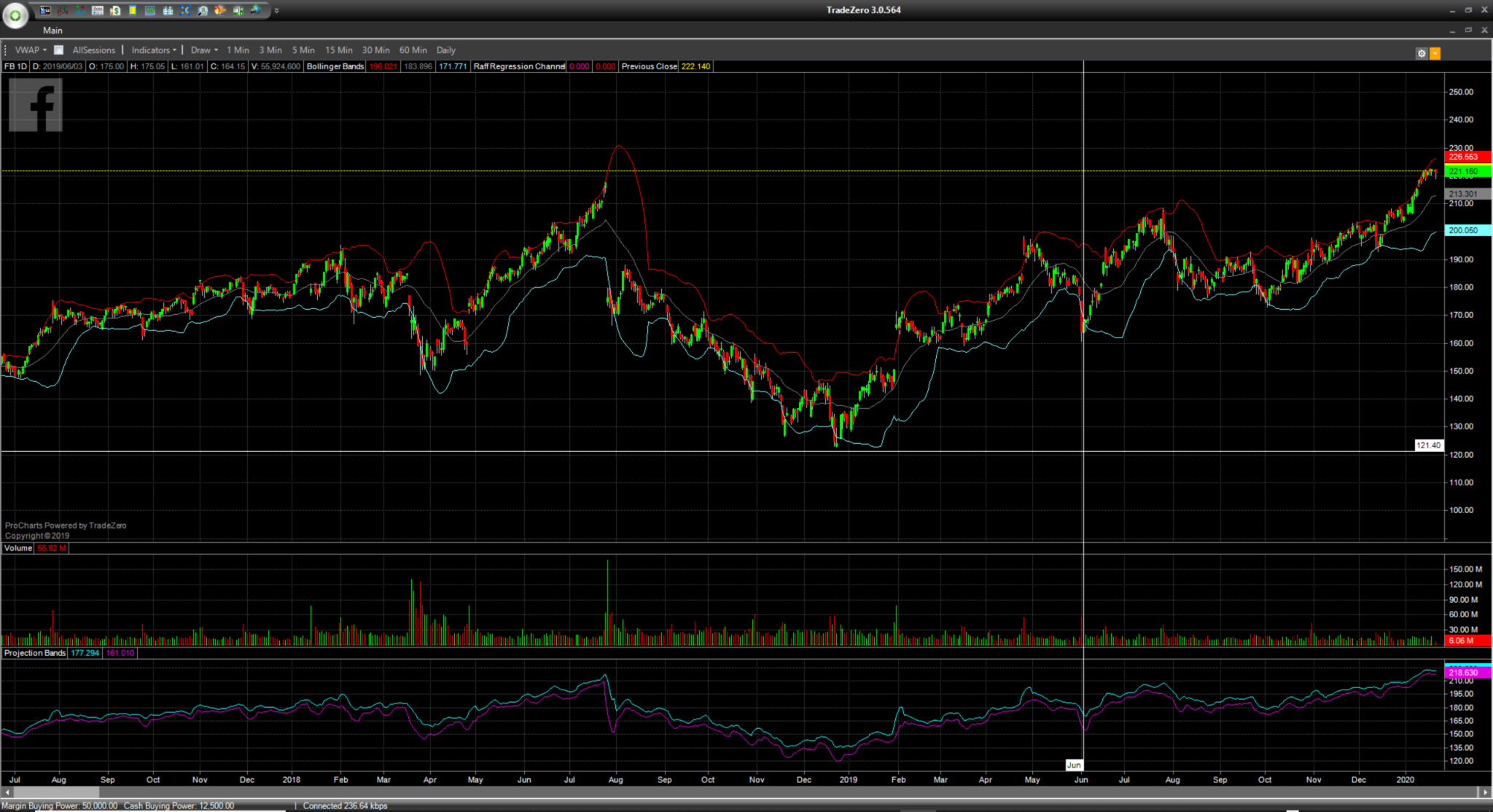
Task: Open chart settings gear icon
Action: [x=1421, y=53]
